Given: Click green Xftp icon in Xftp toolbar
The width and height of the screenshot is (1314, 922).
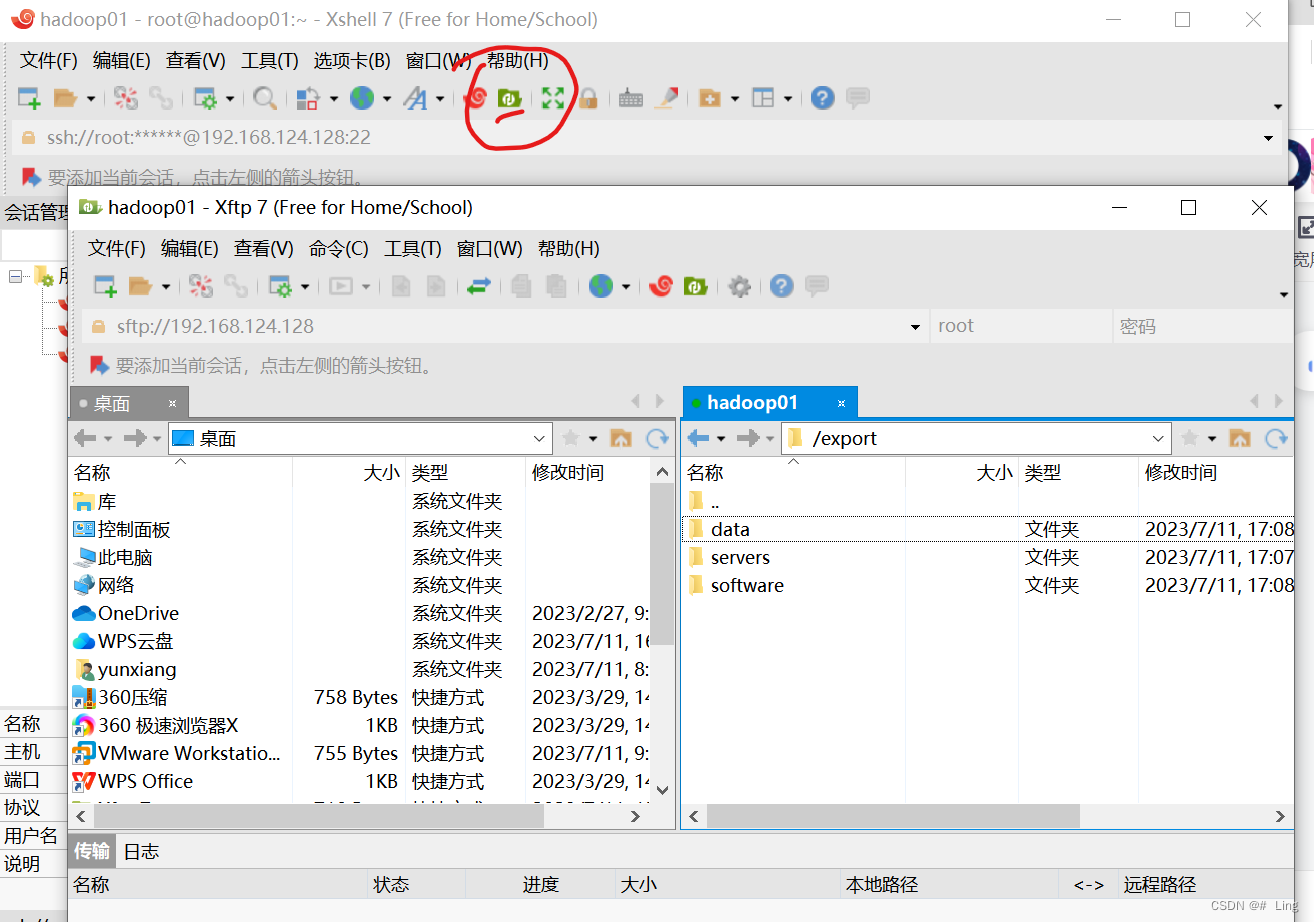Looking at the screenshot, I should pos(696,287).
